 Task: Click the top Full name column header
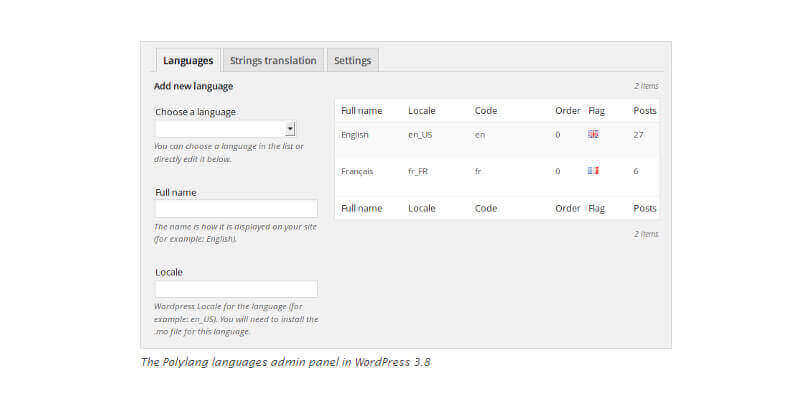362,111
